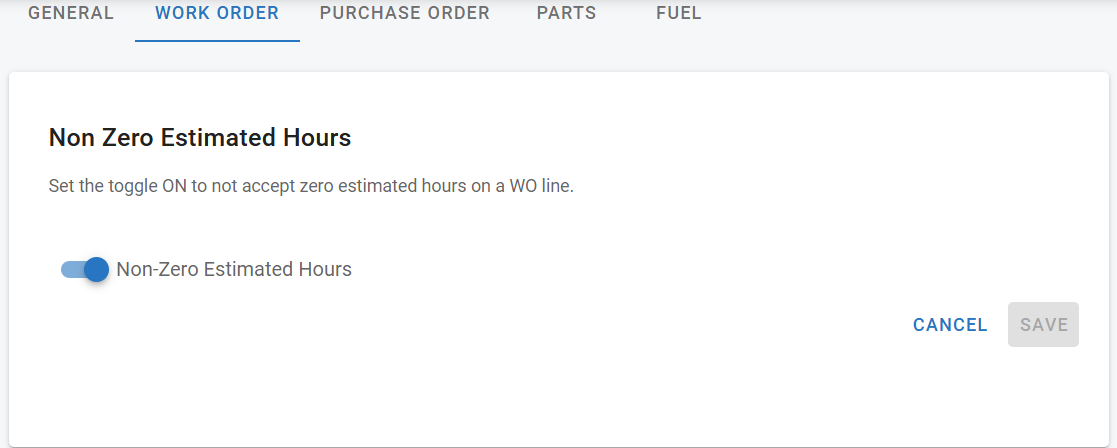Click the Non Zero Estimated Hours heading
1117x448 pixels.
click(x=200, y=138)
